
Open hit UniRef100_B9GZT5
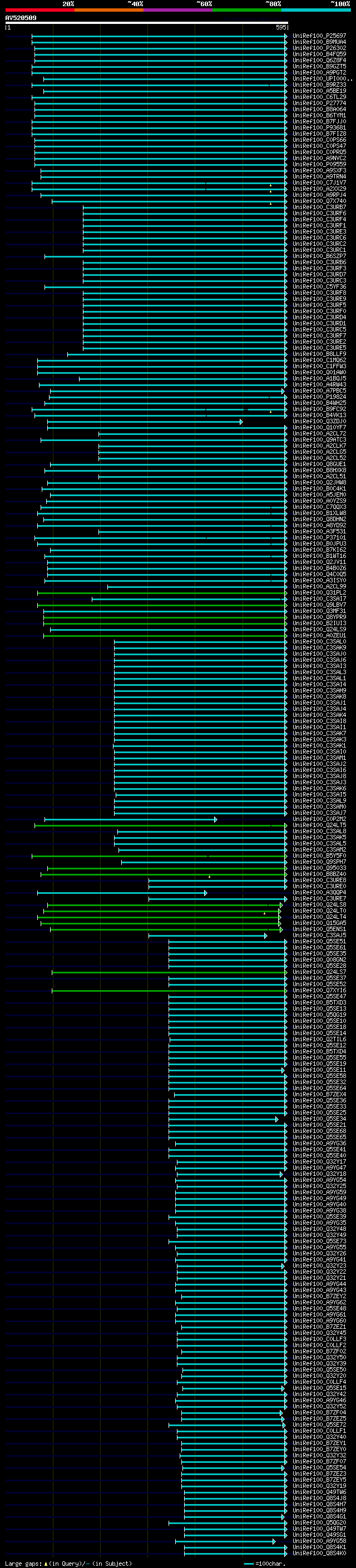pos(319,66)
